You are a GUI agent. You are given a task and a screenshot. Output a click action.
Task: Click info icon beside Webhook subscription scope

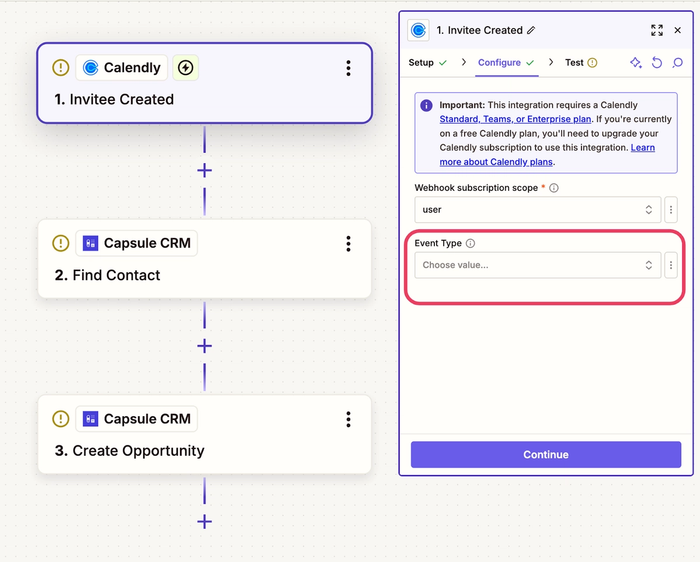[554, 188]
